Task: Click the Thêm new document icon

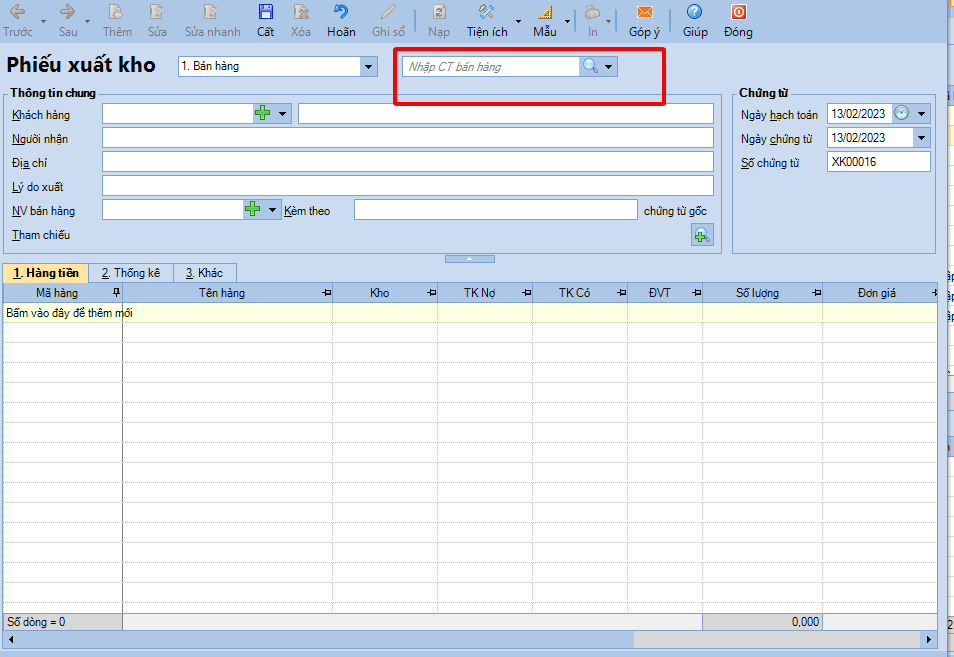Action: [x=116, y=12]
